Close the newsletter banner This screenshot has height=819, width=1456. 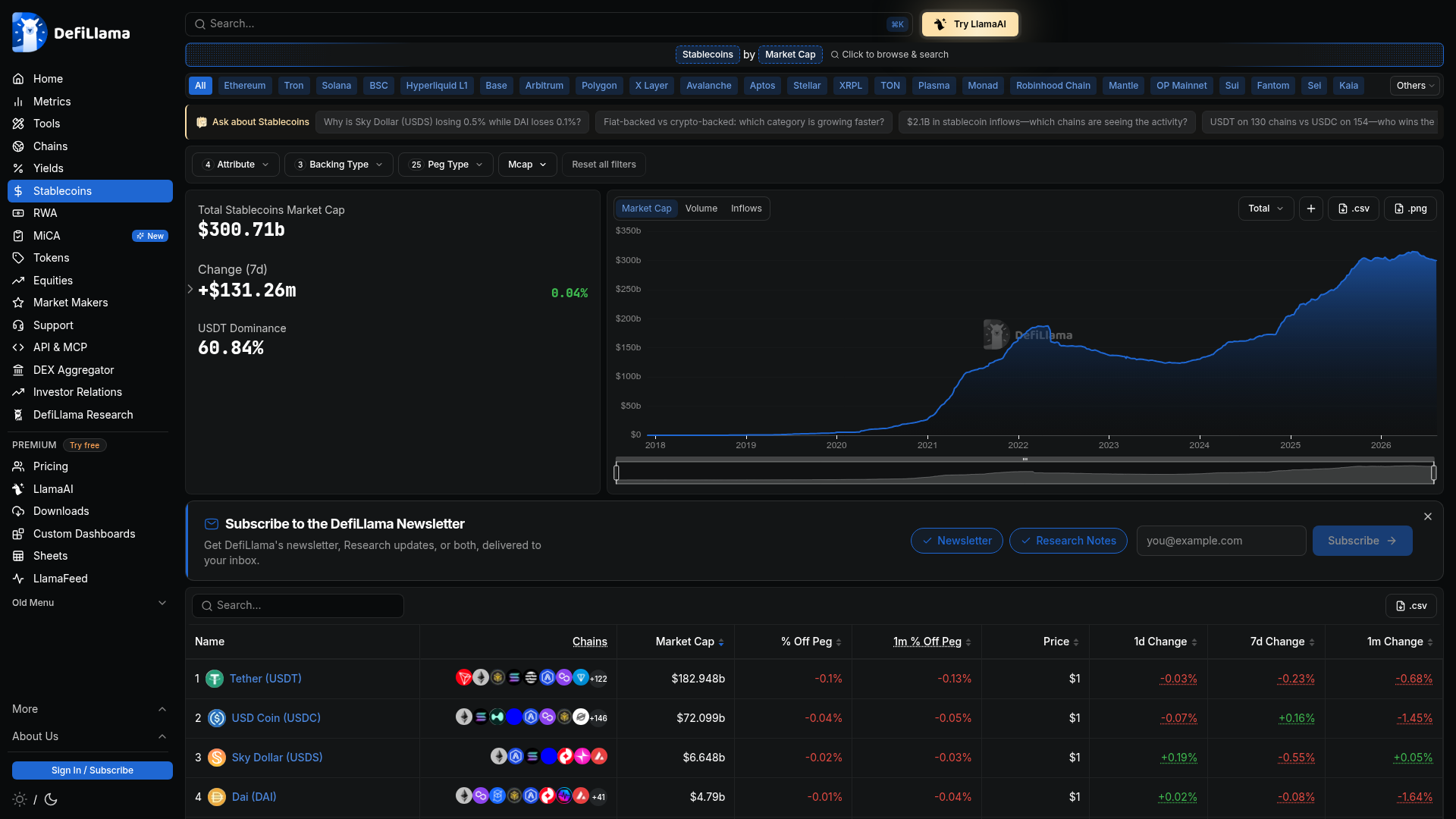tap(1428, 516)
